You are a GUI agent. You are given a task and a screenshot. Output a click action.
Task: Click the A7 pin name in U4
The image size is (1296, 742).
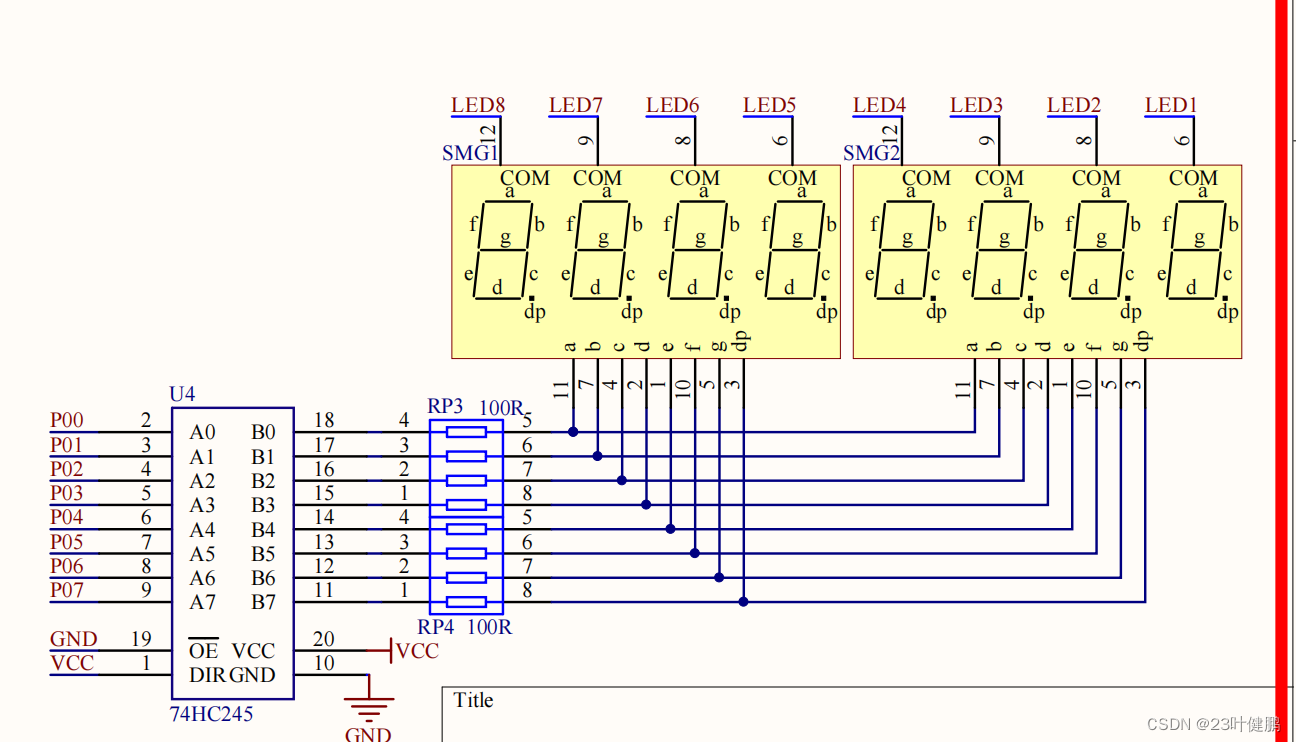(203, 602)
